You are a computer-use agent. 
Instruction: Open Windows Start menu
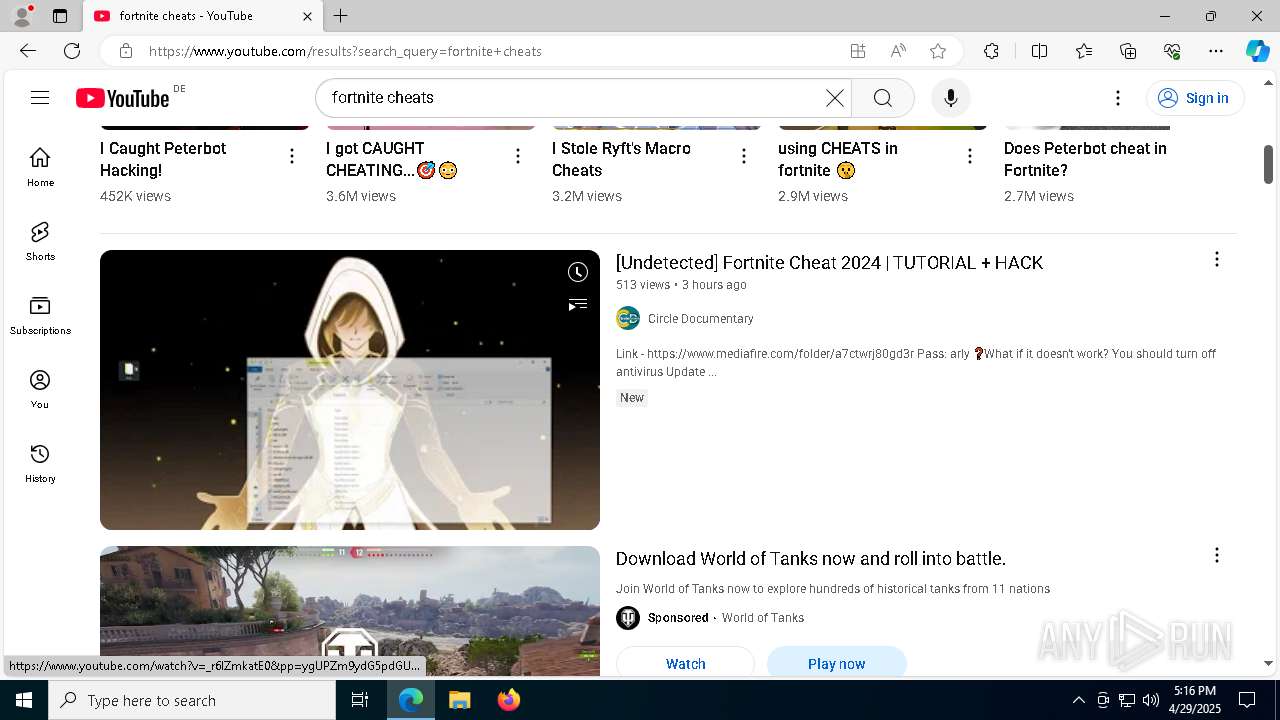pos(24,700)
